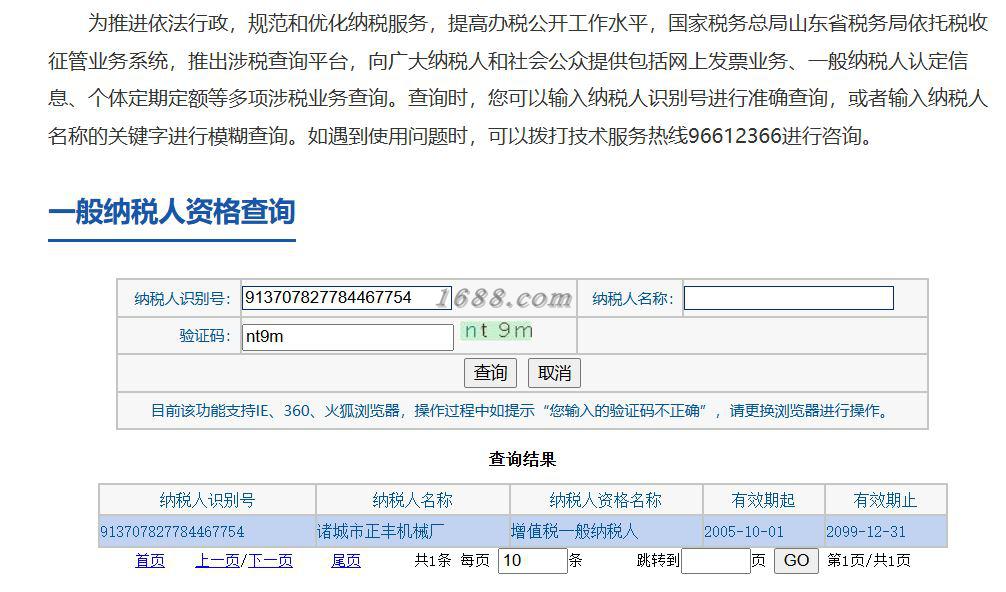Select the date cell 2099-12-31
The image size is (1006, 592).
[886, 532]
